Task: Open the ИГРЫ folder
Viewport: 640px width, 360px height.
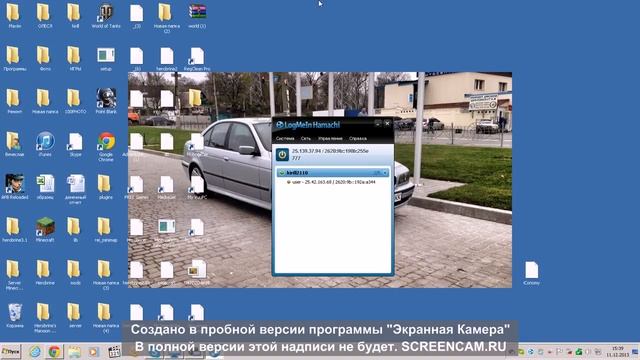Action: [x=76, y=58]
